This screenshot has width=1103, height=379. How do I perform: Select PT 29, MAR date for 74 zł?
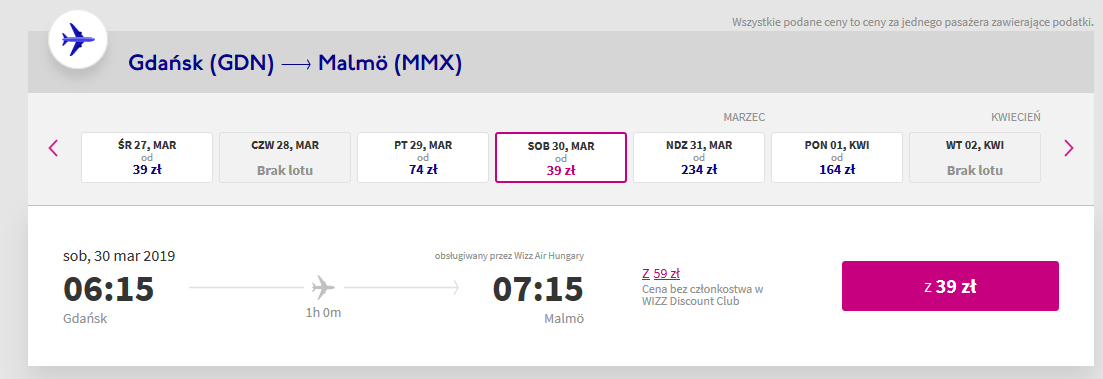pos(423,158)
